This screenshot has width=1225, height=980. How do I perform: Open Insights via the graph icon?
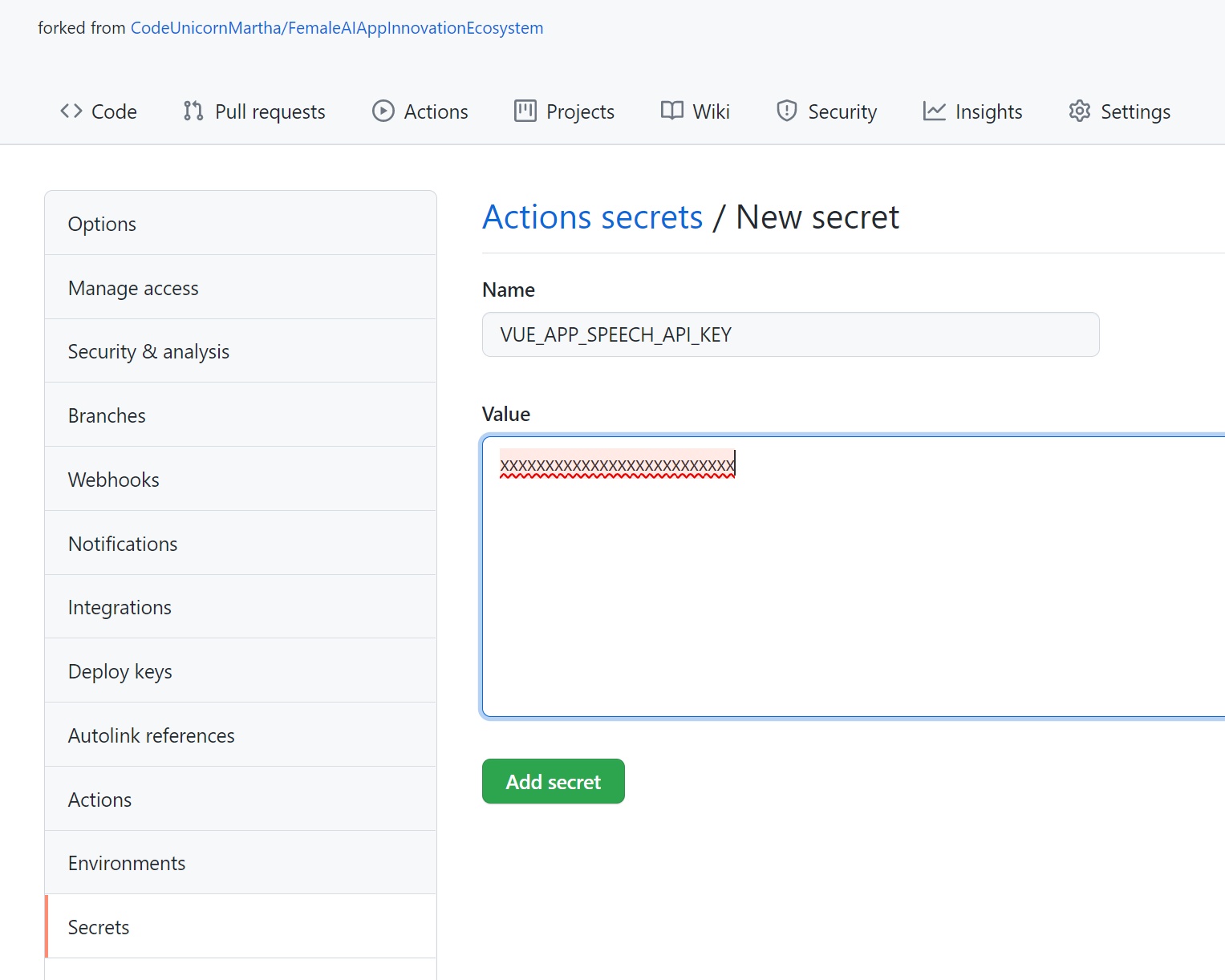(x=934, y=111)
